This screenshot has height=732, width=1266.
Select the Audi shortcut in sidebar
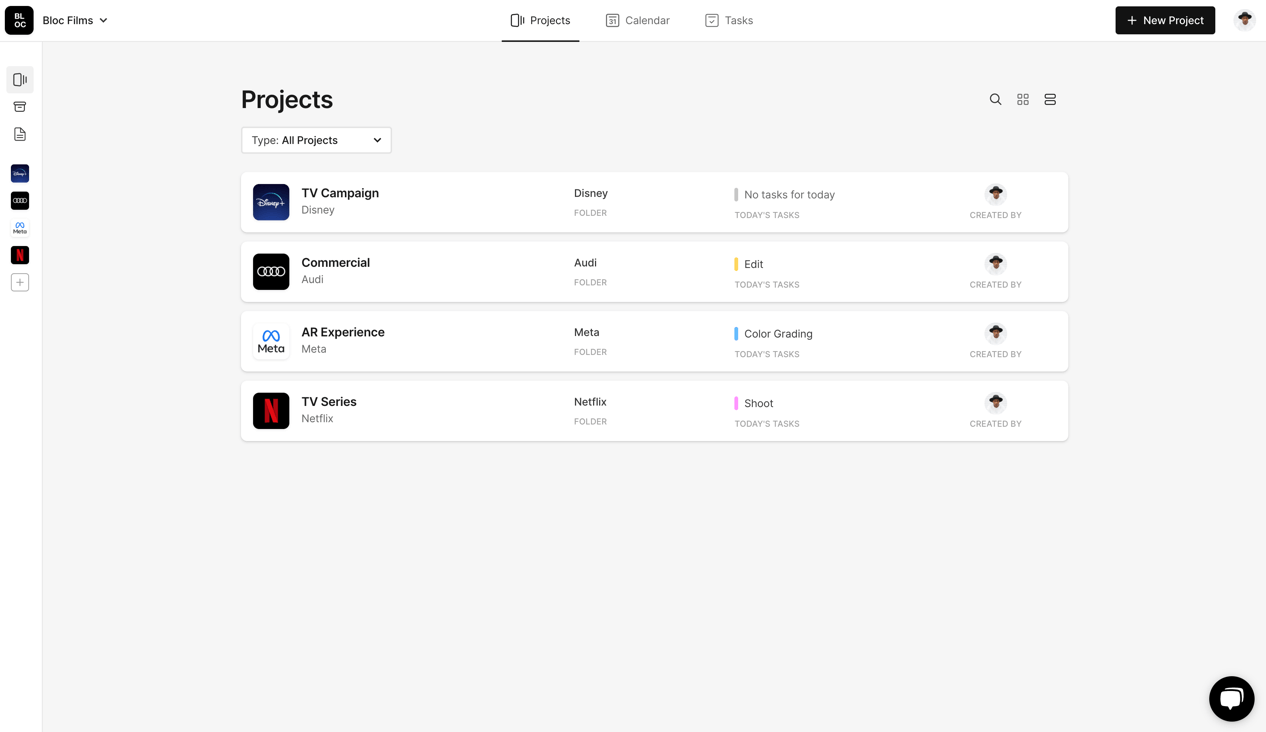click(x=20, y=201)
